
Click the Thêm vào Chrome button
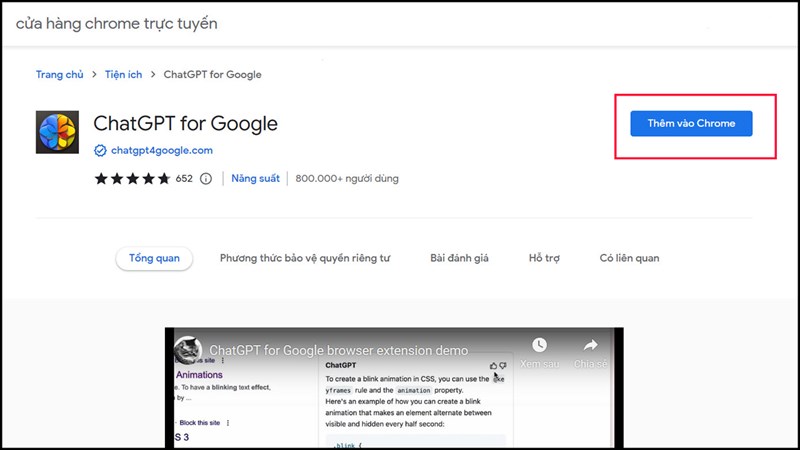point(691,123)
